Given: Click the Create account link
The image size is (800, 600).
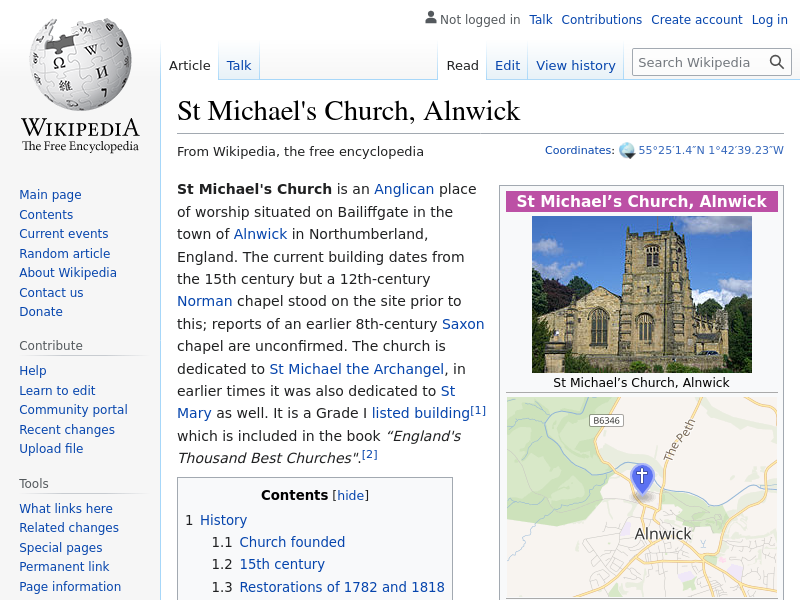Looking at the screenshot, I should coord(696,19).
